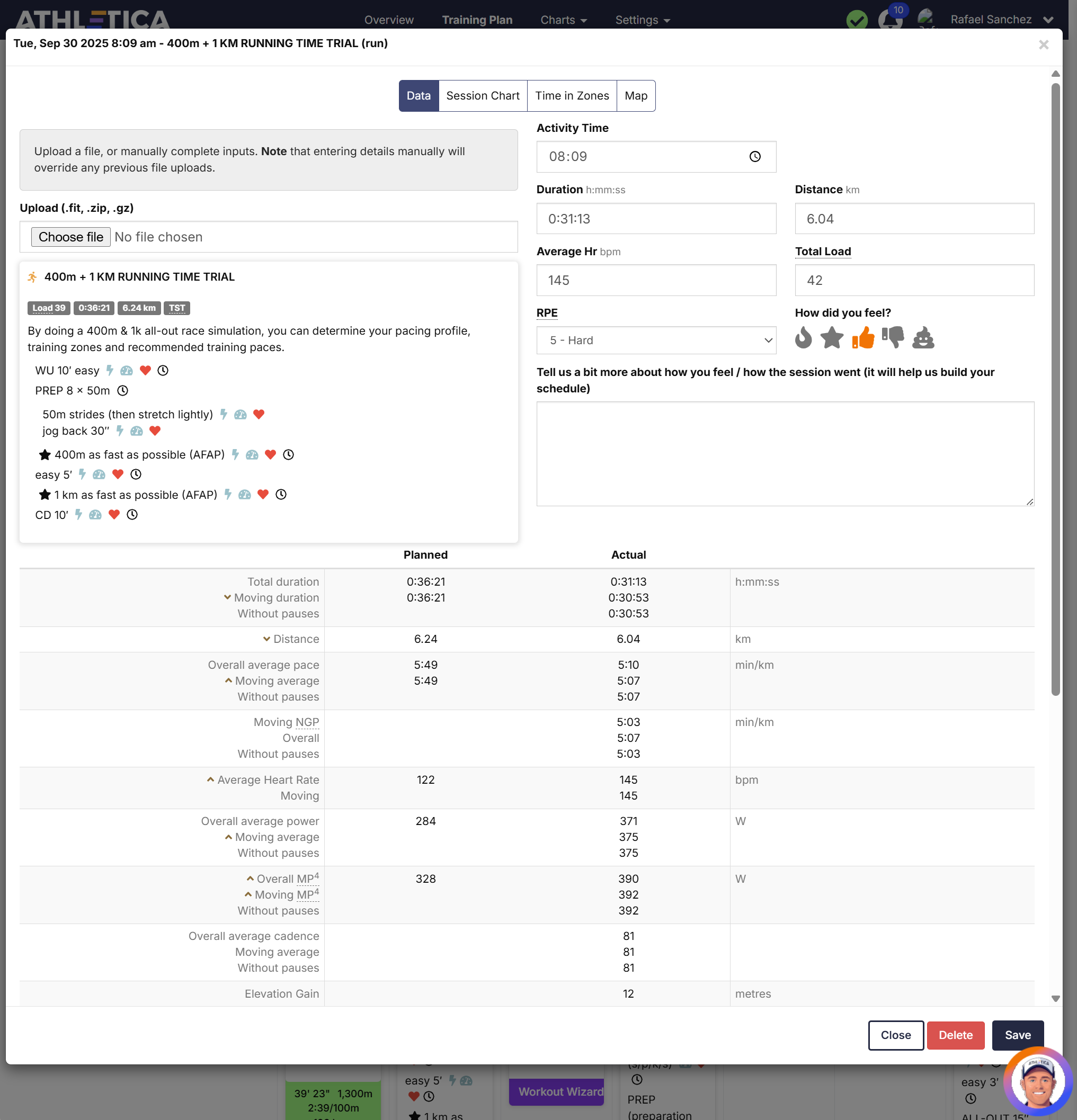The image size is (1077, 1120).
Task: Collapse the Average Heart Rate row chevron
Action: click(210, 779)
